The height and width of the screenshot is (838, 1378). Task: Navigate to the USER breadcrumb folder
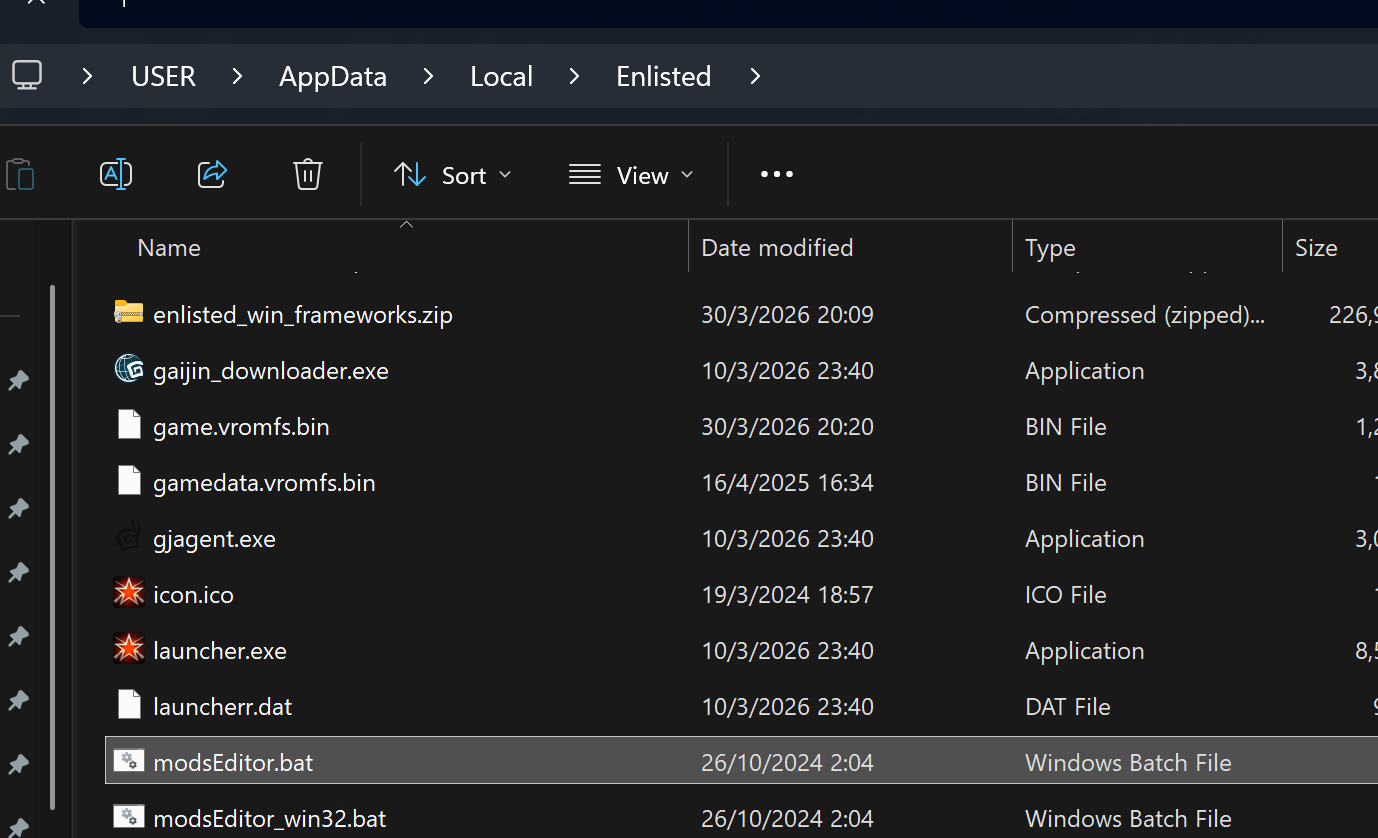pos(163,76)
